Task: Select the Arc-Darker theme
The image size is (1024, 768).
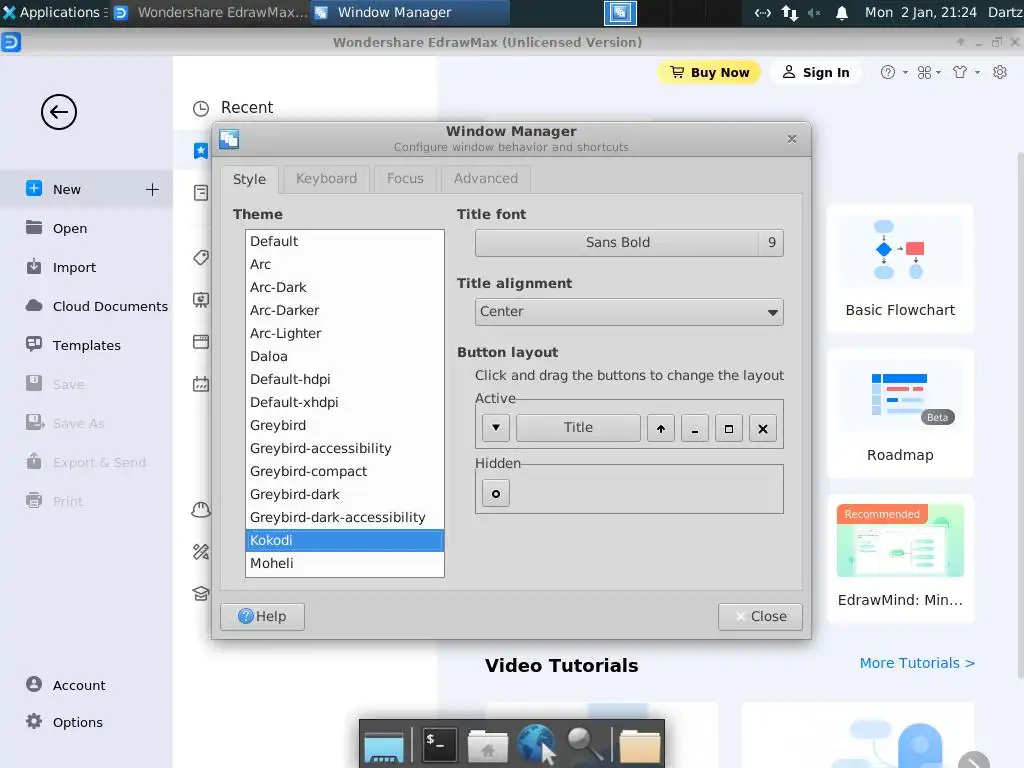Action: point(345,310)
